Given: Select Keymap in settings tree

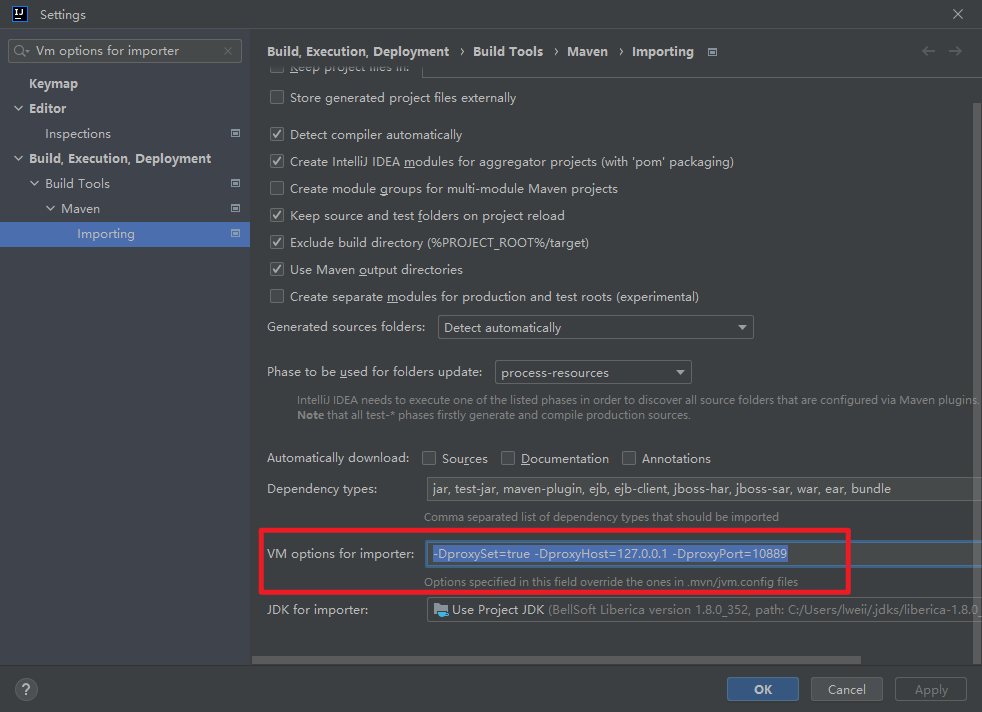Looking at the screenshot, I should click(x=53, y=83).
